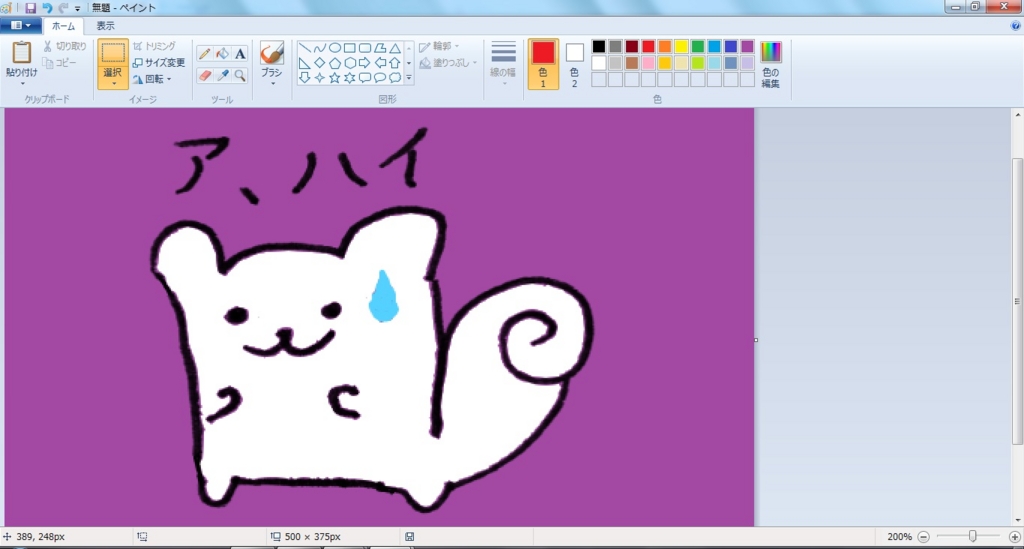Click the 貼り付け clipboard button
The height and width of the screenshot is (549, 1024).
[x=22, y=59]
